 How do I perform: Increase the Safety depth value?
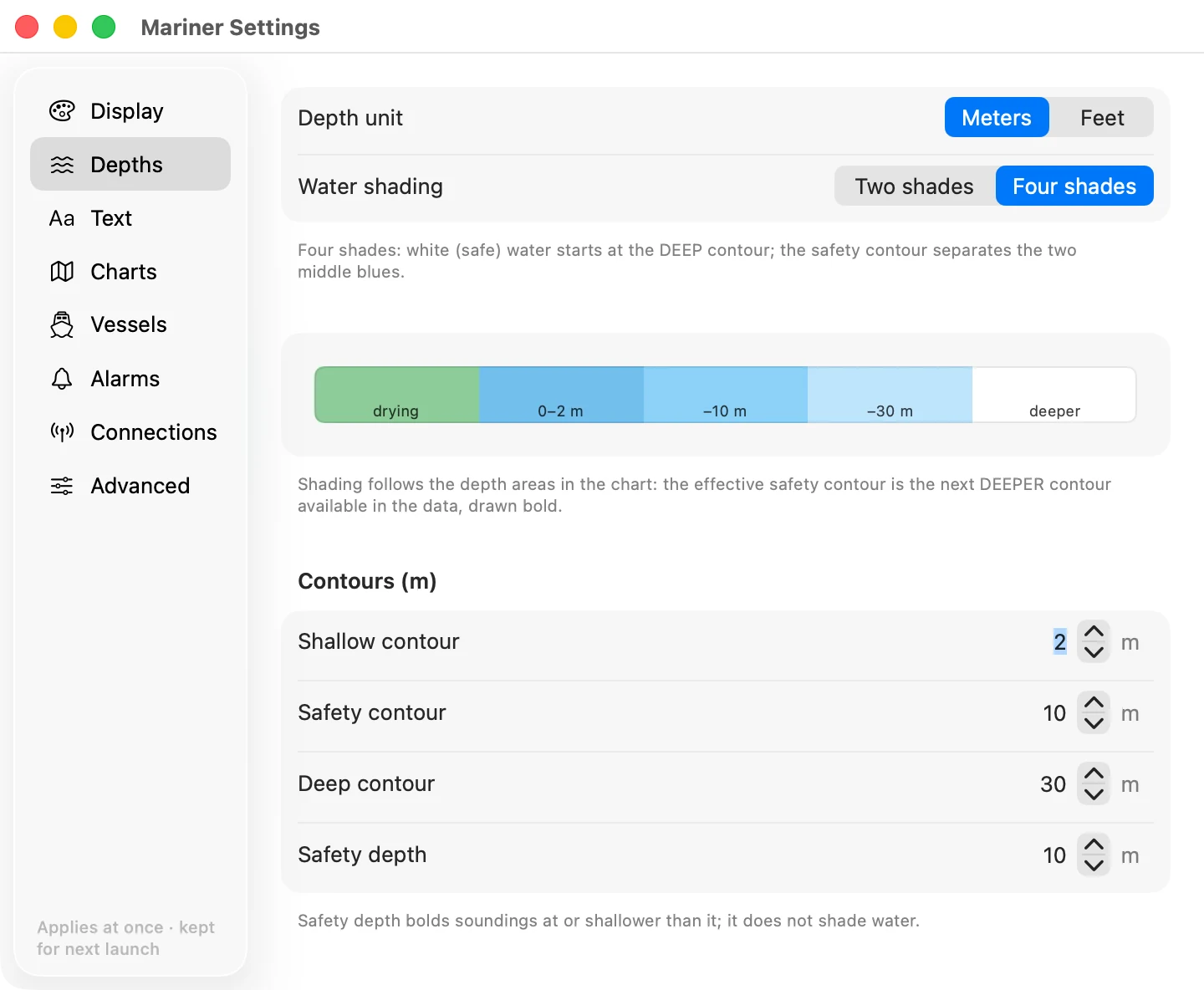click(x=1094, y=845)
